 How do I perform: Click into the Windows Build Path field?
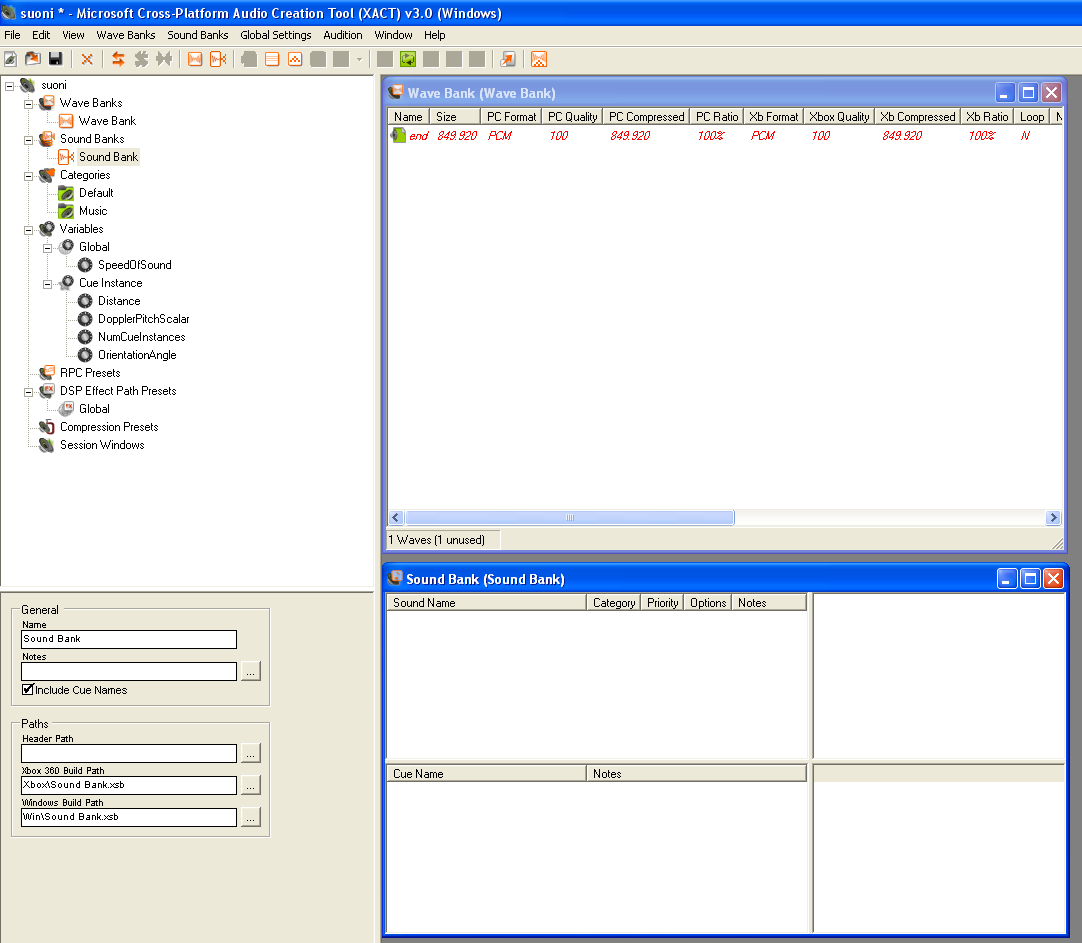(x=129, y=817)
